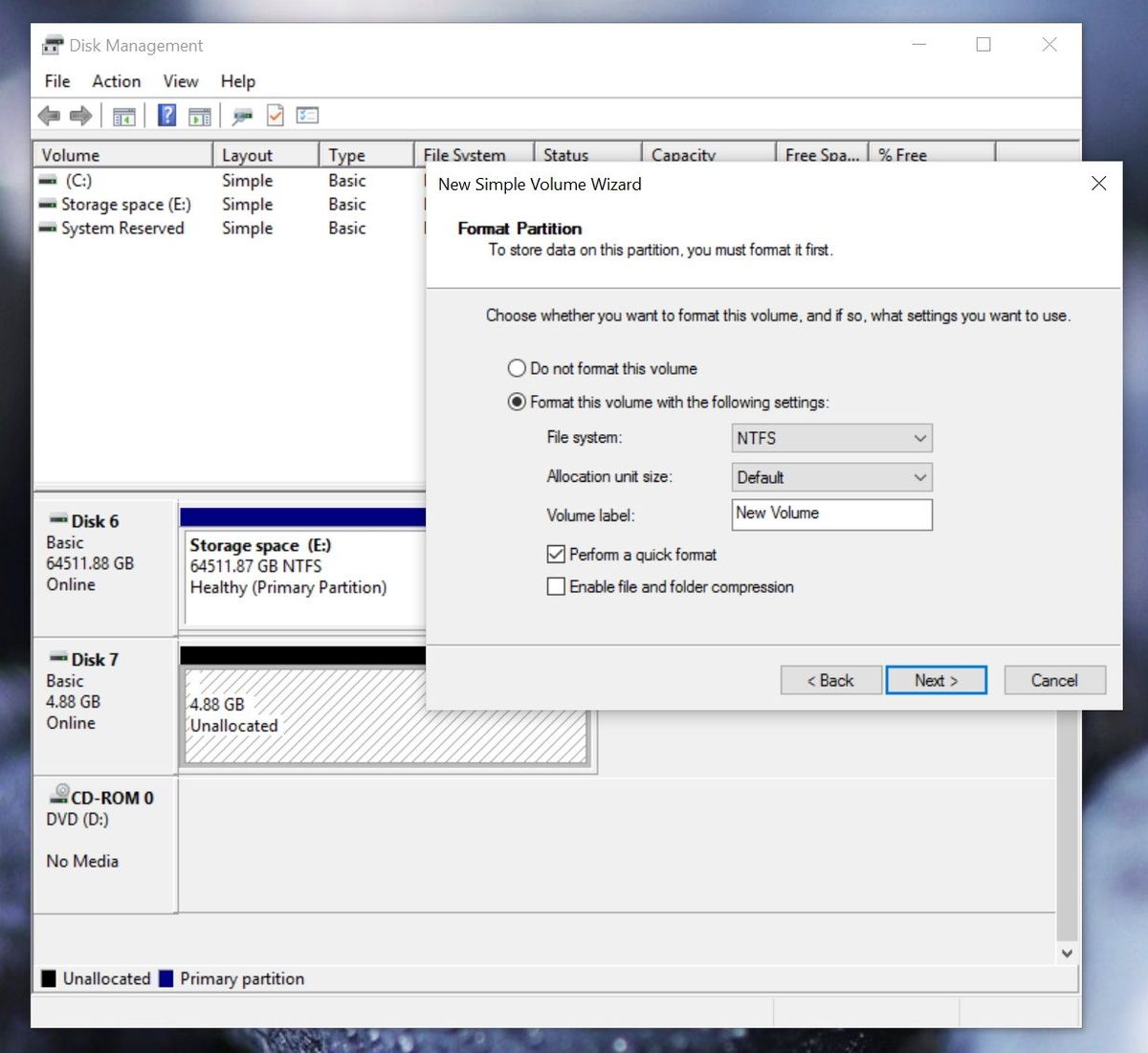Close the wizard with the X button
Screen dimensions: 1148x1053
coord(1099,184)
